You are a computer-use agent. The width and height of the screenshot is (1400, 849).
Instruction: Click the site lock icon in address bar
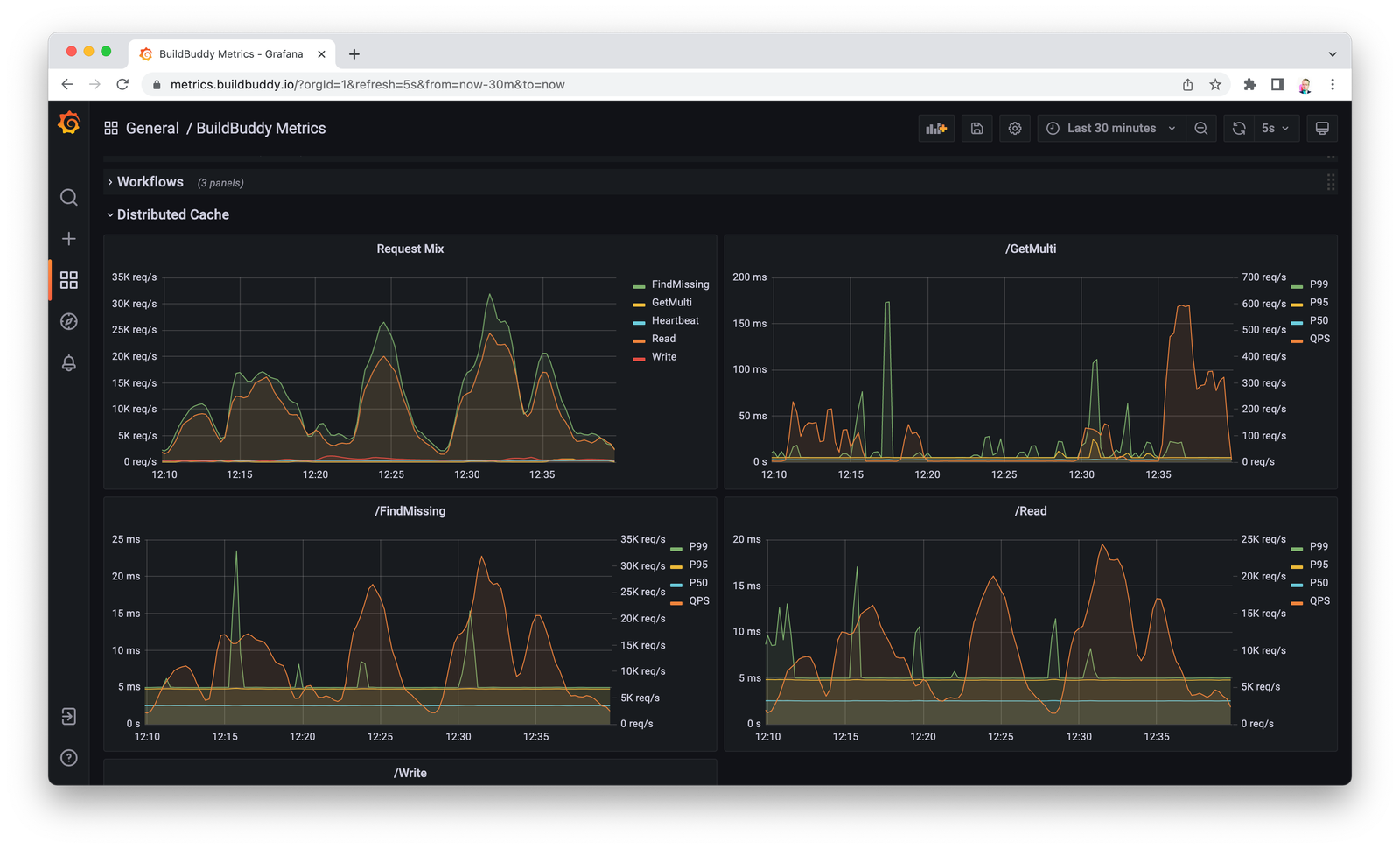coord(157,85)
